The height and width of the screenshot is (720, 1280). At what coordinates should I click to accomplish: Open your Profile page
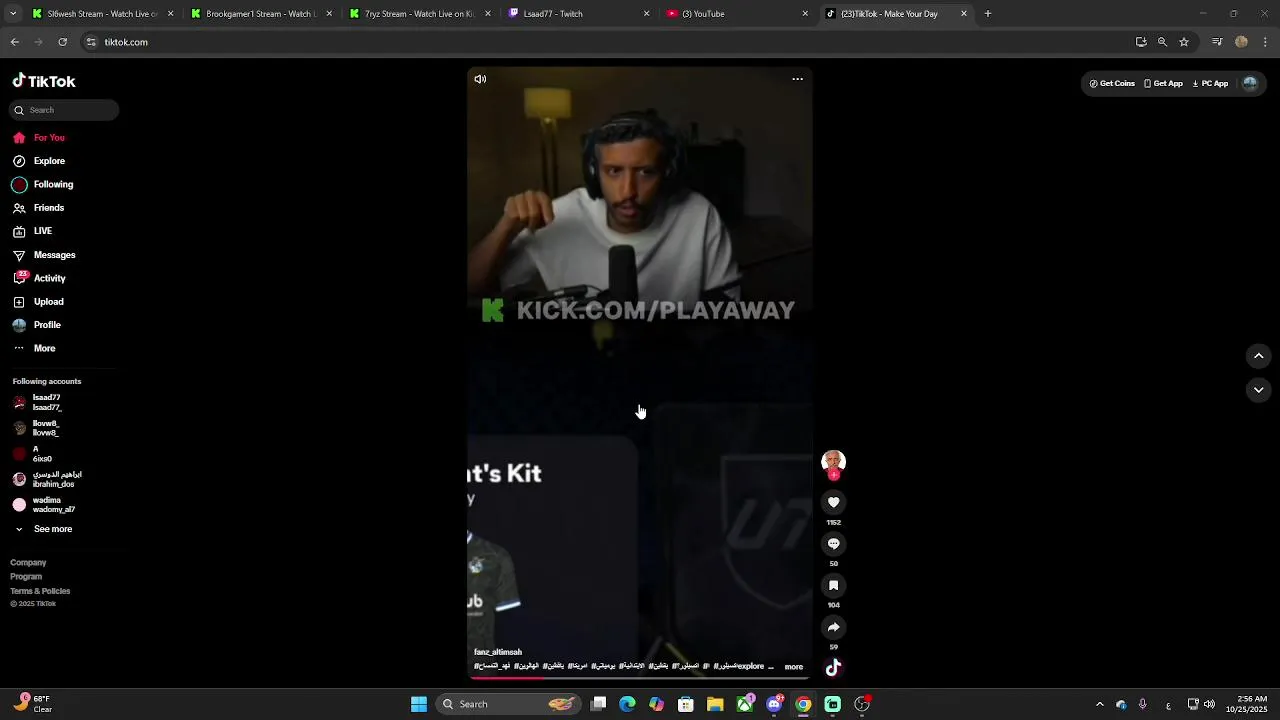click(37, 325)
